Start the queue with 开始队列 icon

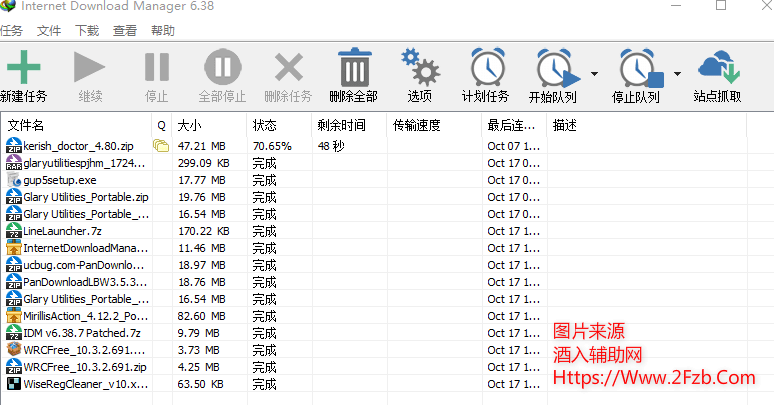pyautogui.click(x=553, y=68)
